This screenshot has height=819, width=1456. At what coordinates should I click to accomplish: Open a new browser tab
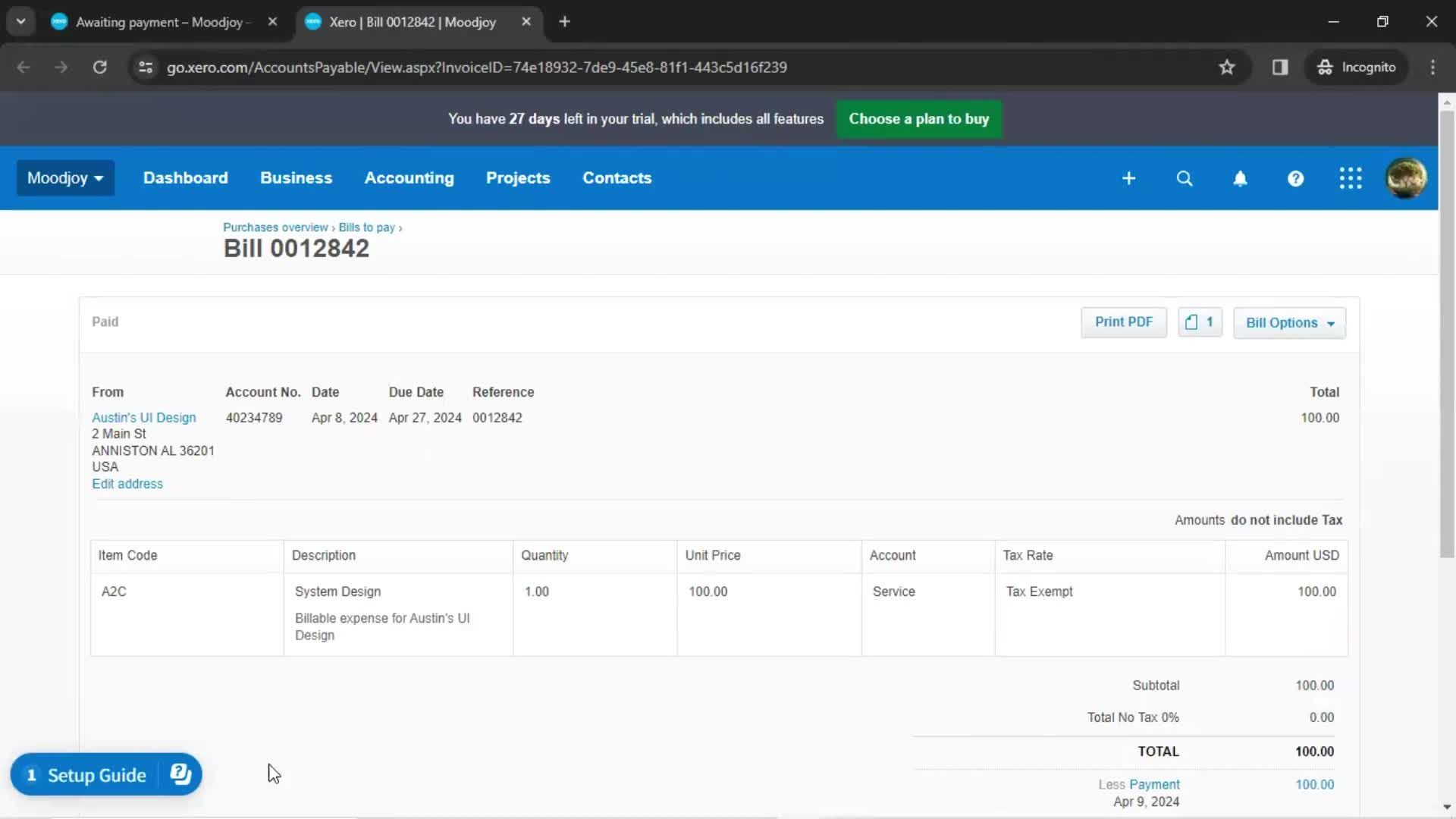(x=564, y=22)
